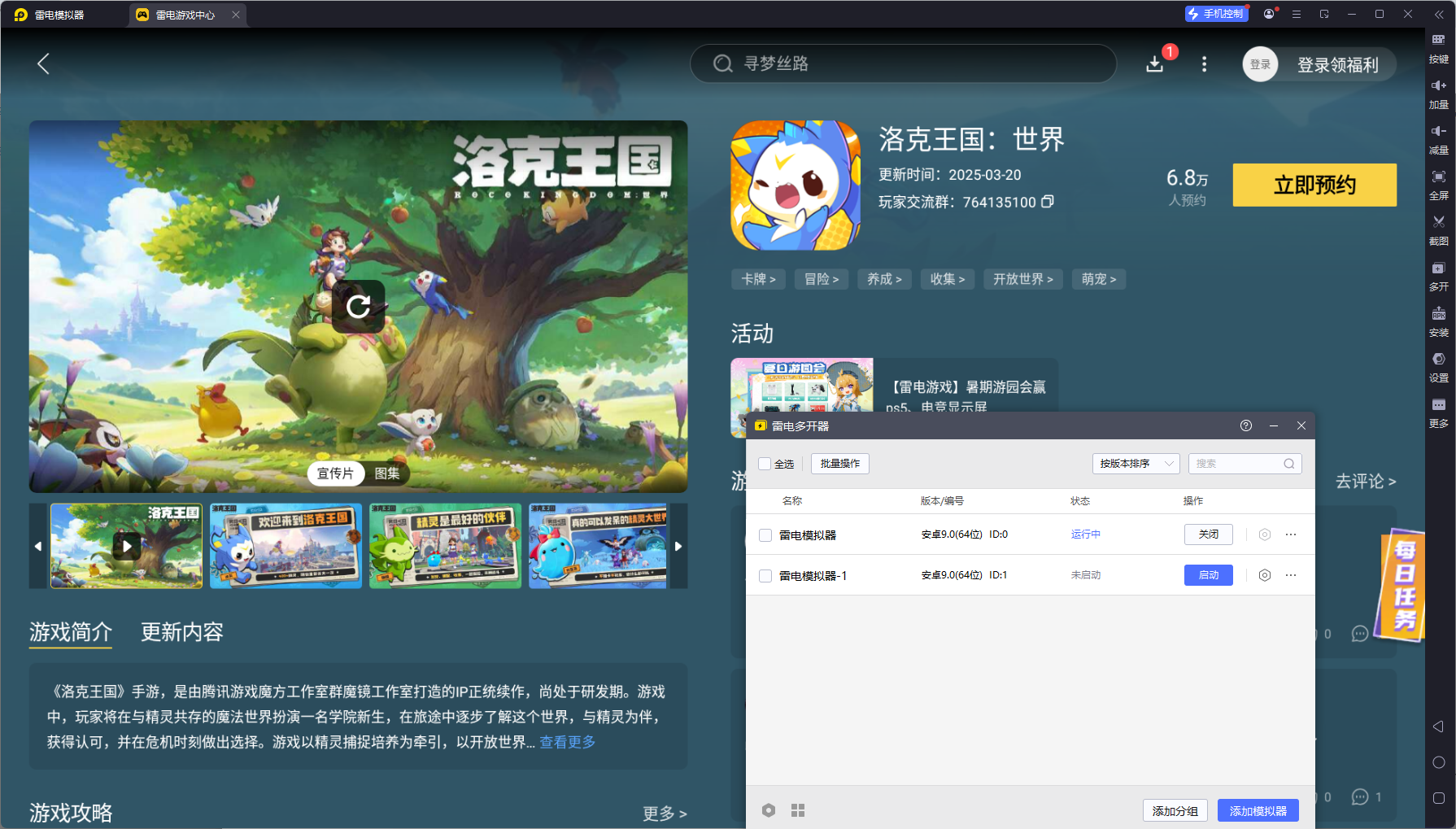
Task: Switch to the 更新内容 tab
Action: tap(181, 632)
